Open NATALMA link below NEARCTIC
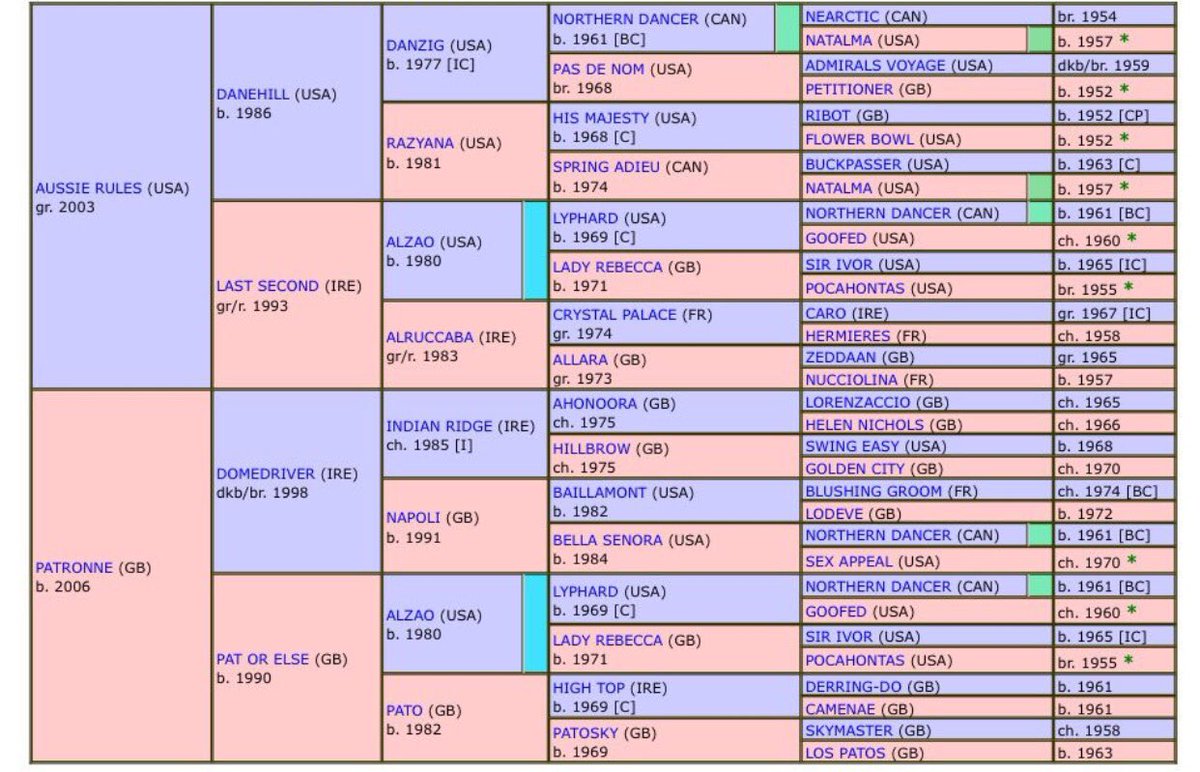This screenshot has height=772, width=1200. pyautogui.click(x=861, y=41)
